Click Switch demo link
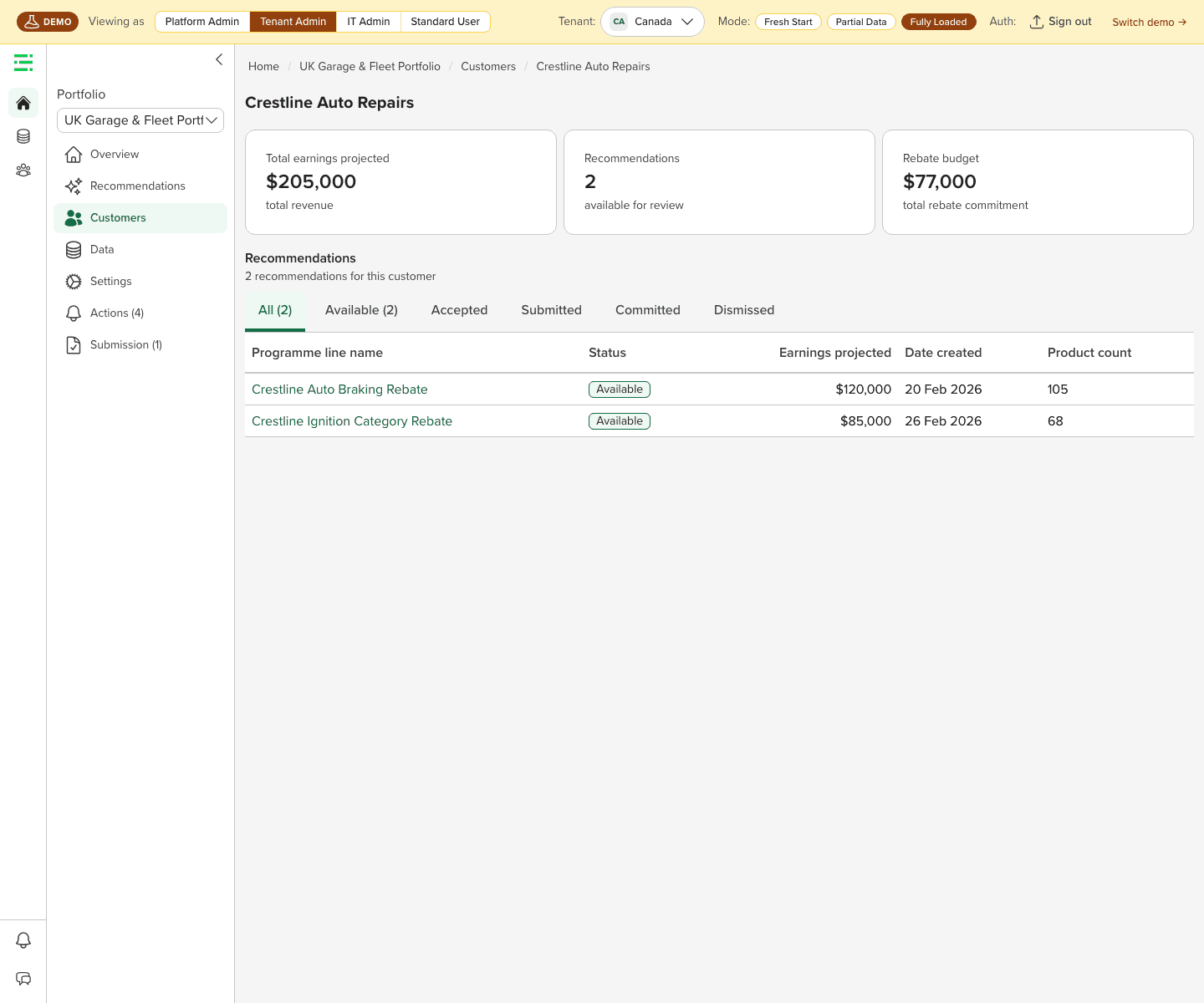The width and height of the screenshot is (1204, 1003). tap(1149, 22)
